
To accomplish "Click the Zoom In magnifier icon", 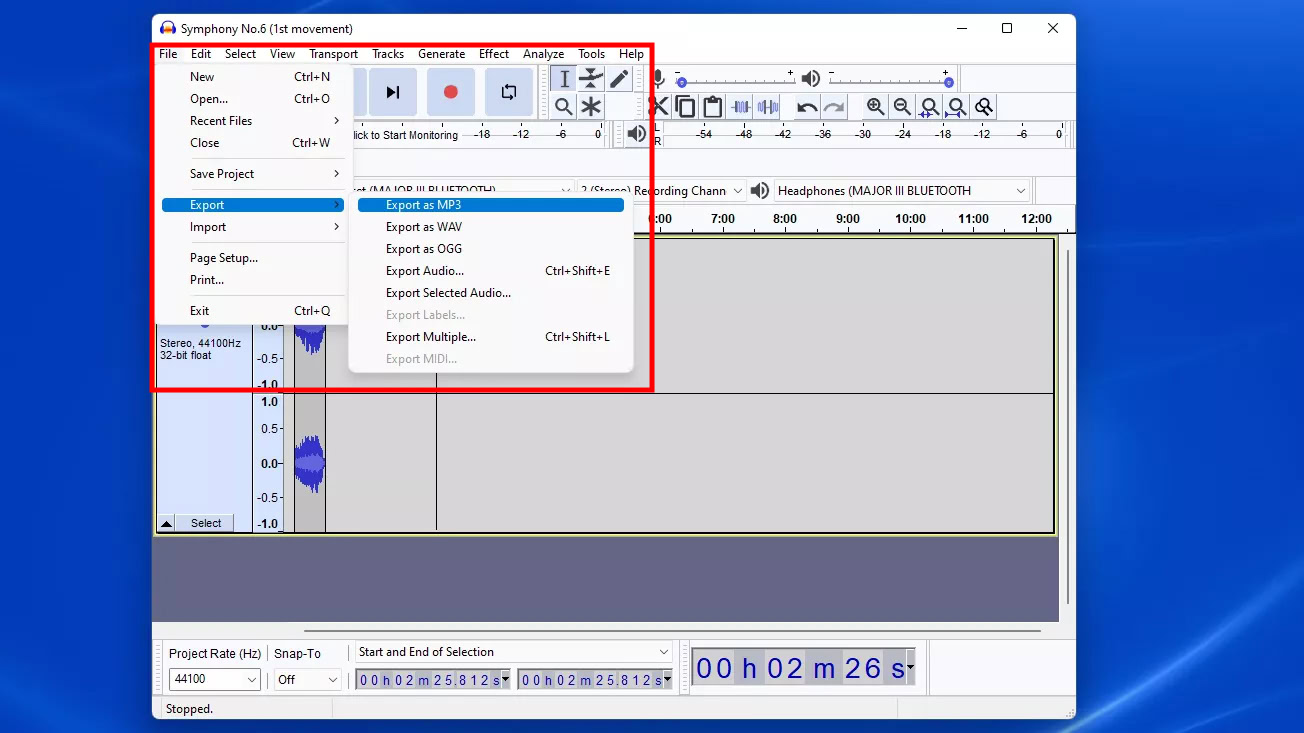I will tap(875, 107).
